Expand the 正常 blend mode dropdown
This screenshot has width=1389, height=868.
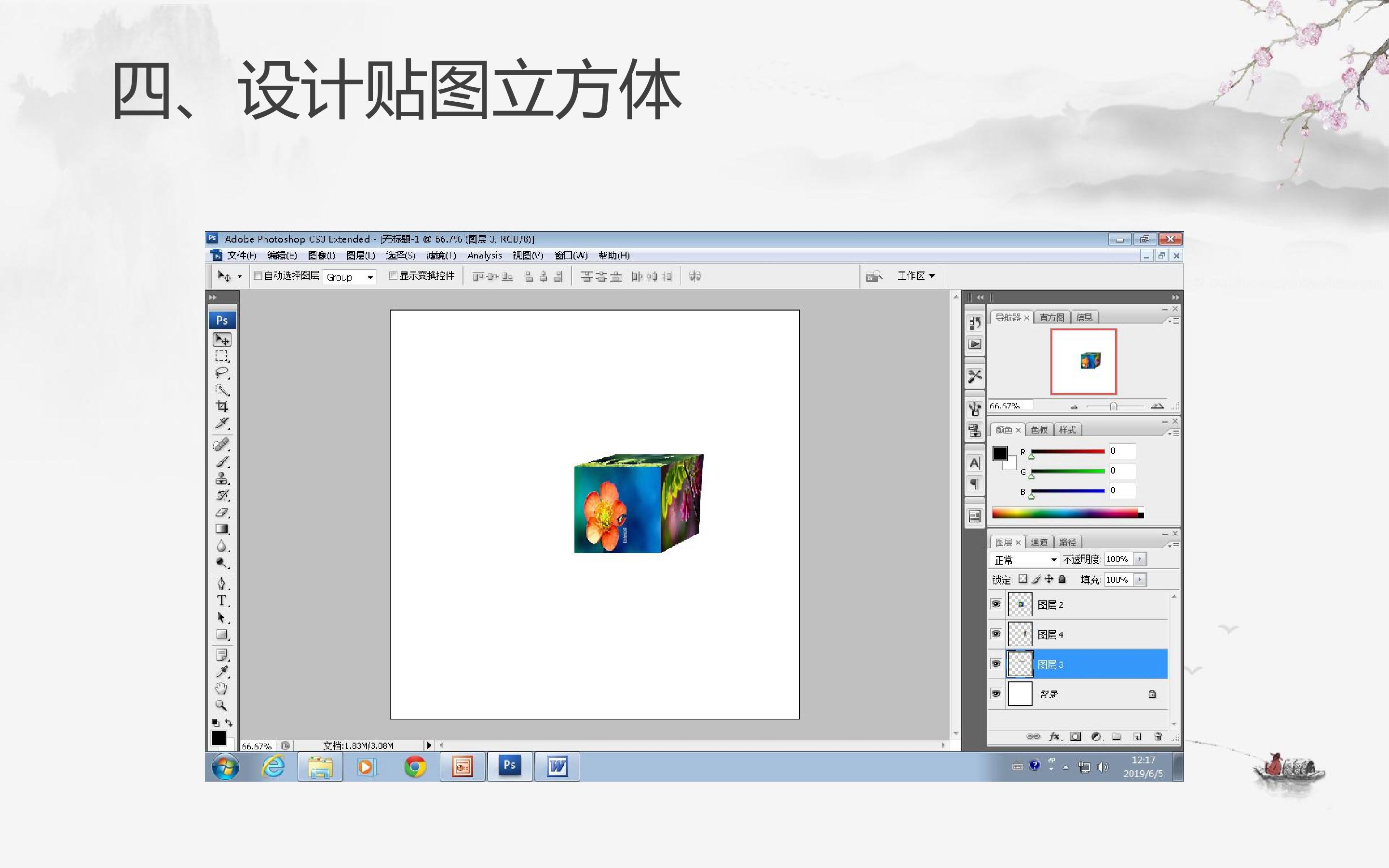[x=1024, y=560]
